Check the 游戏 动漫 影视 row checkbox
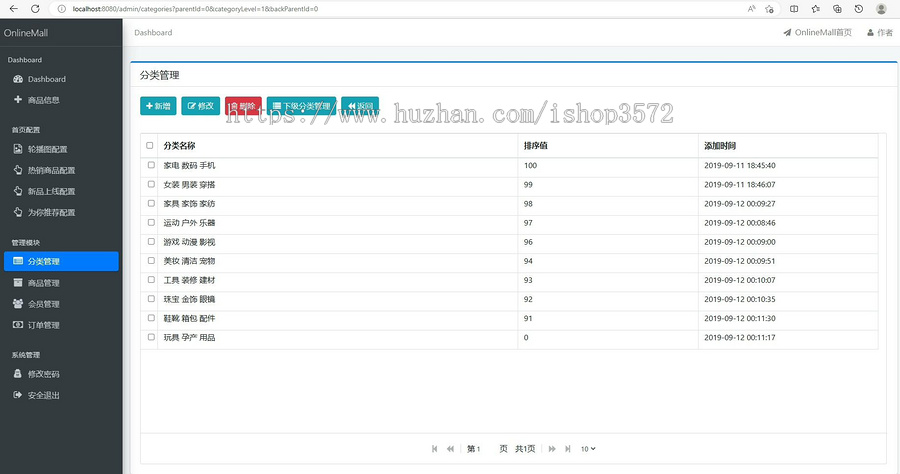The height and width of the screenshot is (474, 900). click(x=151, y=242)
